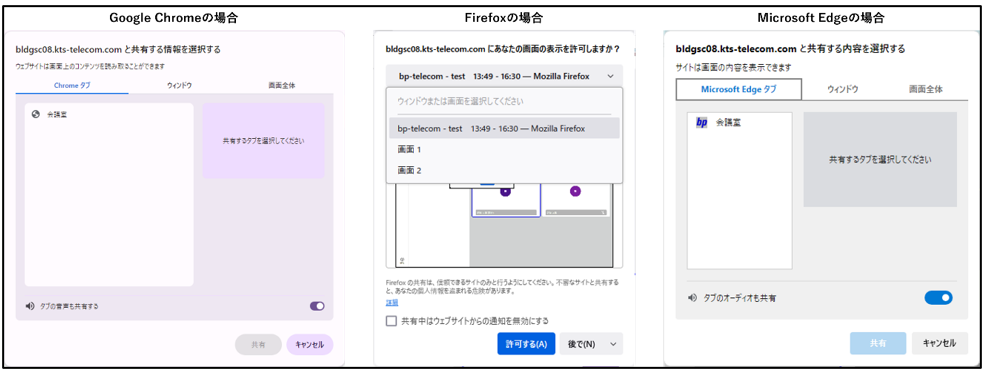Click Firefox screen preview thumbnail

(504, 225)
